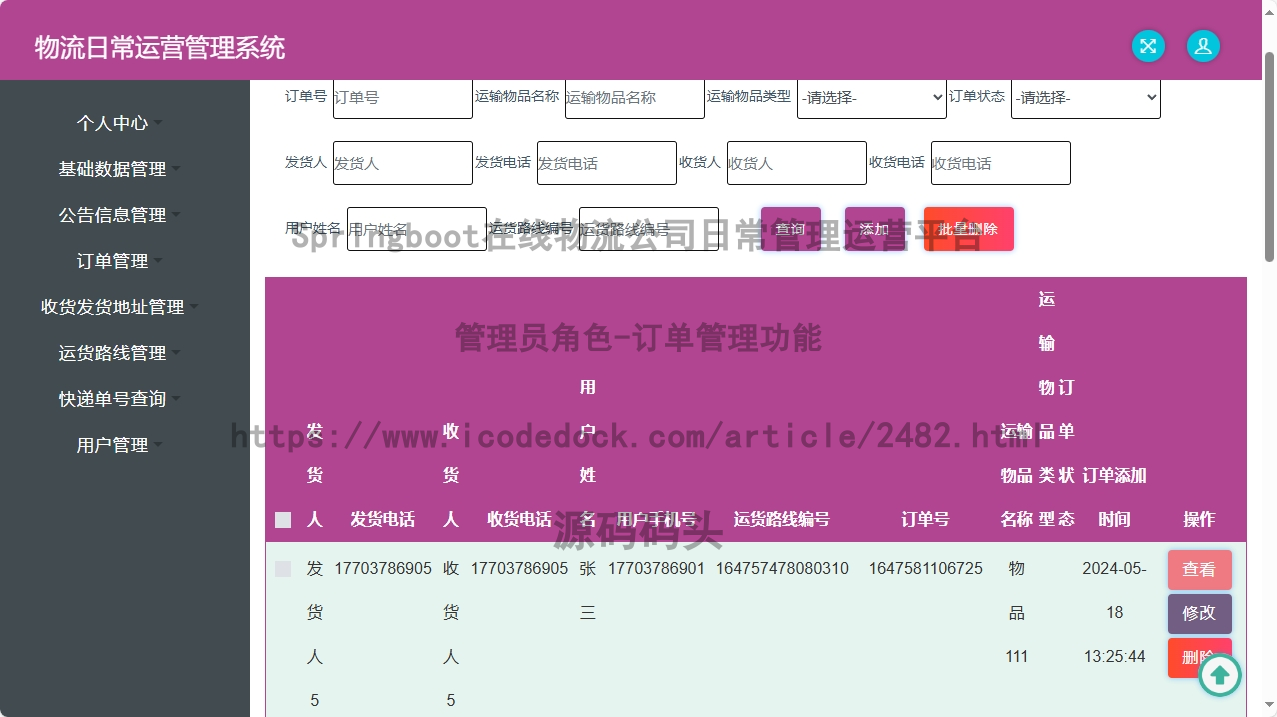Expand the 订单管理 menu
Image resolution: width=1277 pixels, height=717 pixels.
tap(119, 261)
